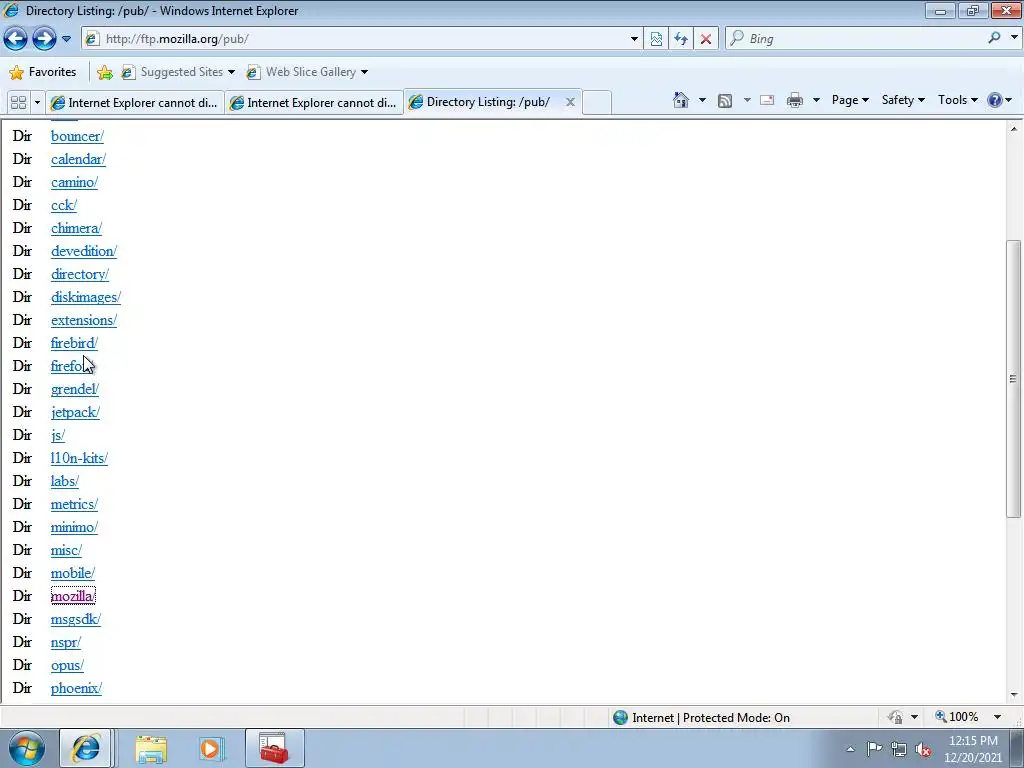The width and height of the screenshot is (1024, 768).
Task: Expand the address bar autocomplete dropdown
Action: click(x=633, y=39)
